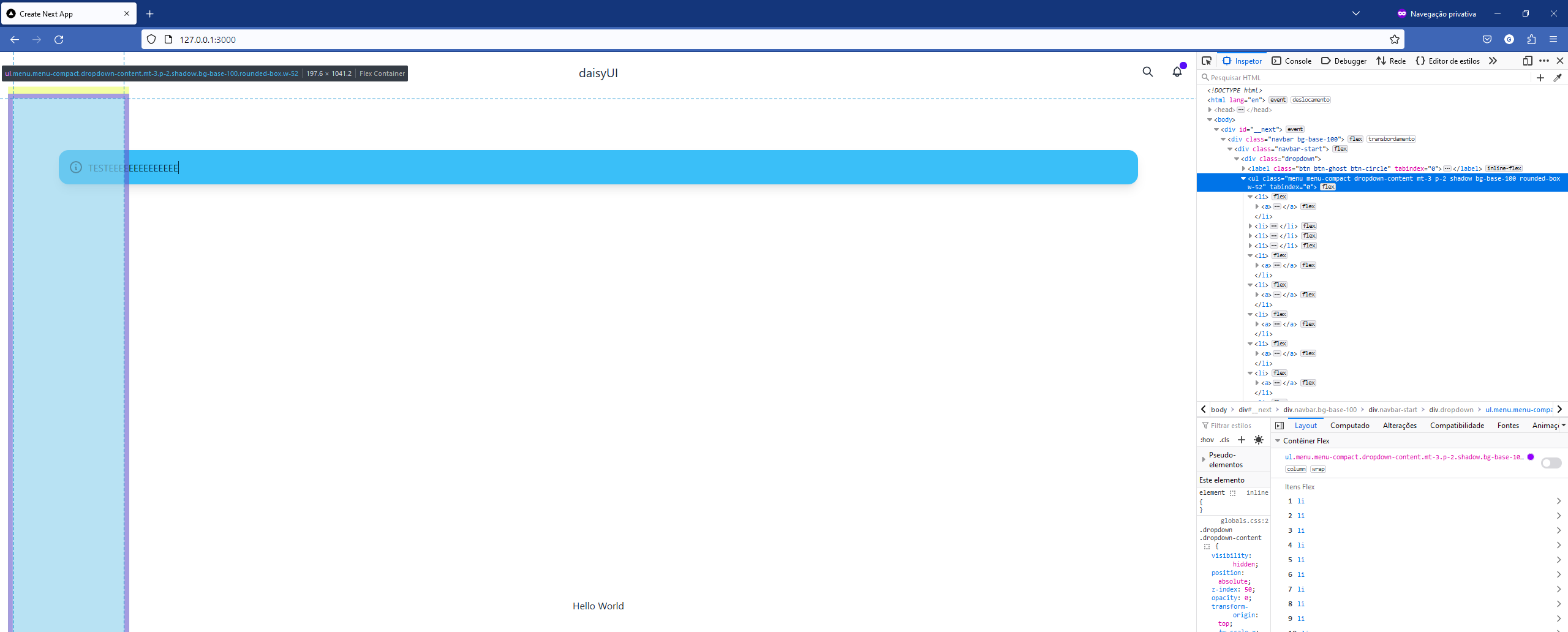Click the search icon in the navbar
The height and width of the screenshot is (632, 1568).
tap(1147, 72)
